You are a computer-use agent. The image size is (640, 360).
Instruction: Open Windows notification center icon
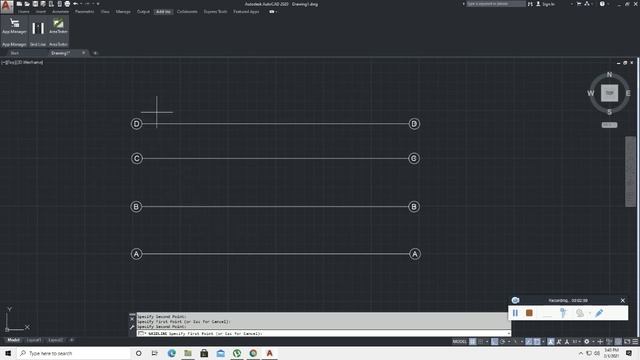[x=629, y=353]
